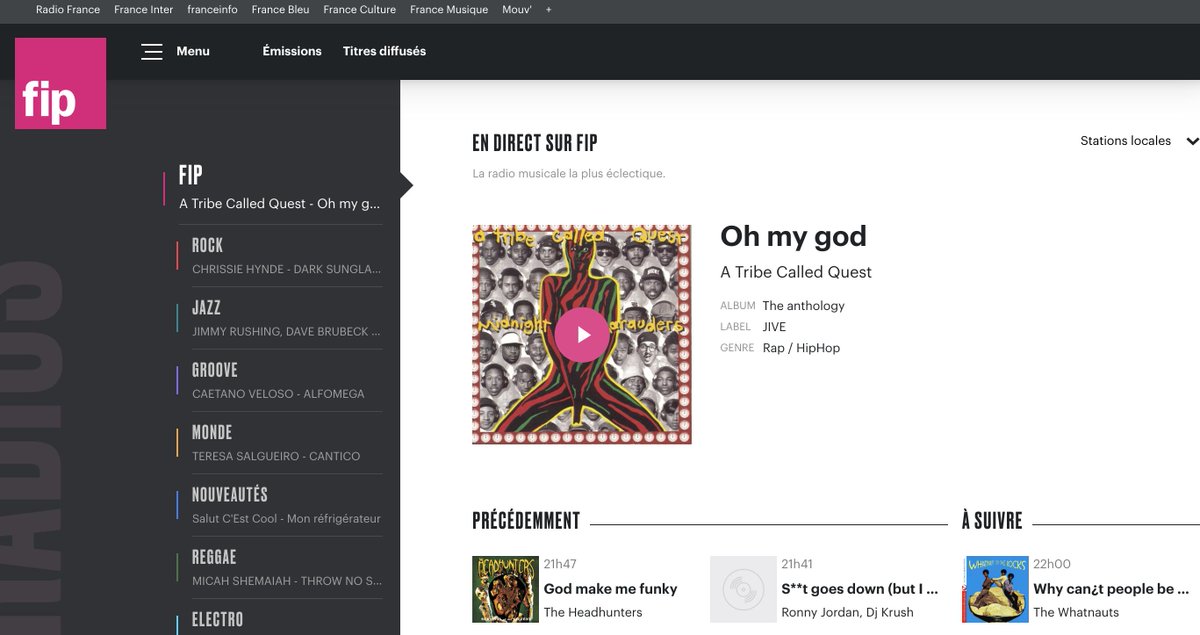
Task: Click the À SUIVRE section heading
Action: pos(992,521)
